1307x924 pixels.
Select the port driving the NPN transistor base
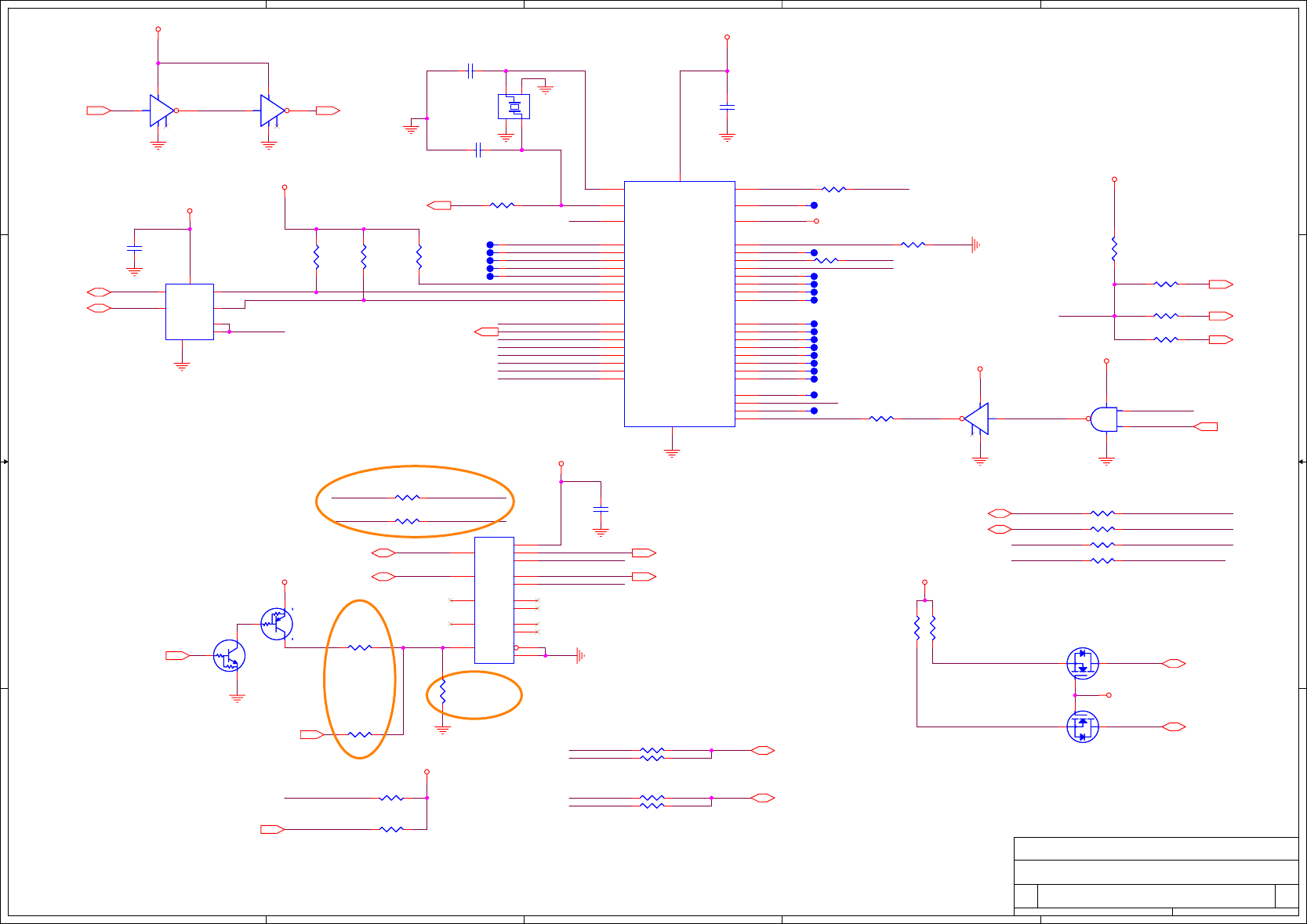[178, 656]
